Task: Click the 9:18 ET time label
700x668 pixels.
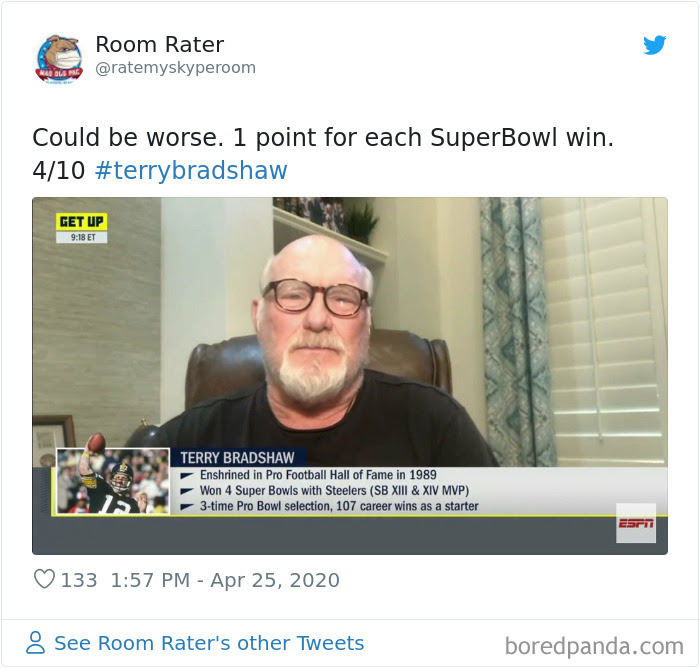Action: pos(82,237)
